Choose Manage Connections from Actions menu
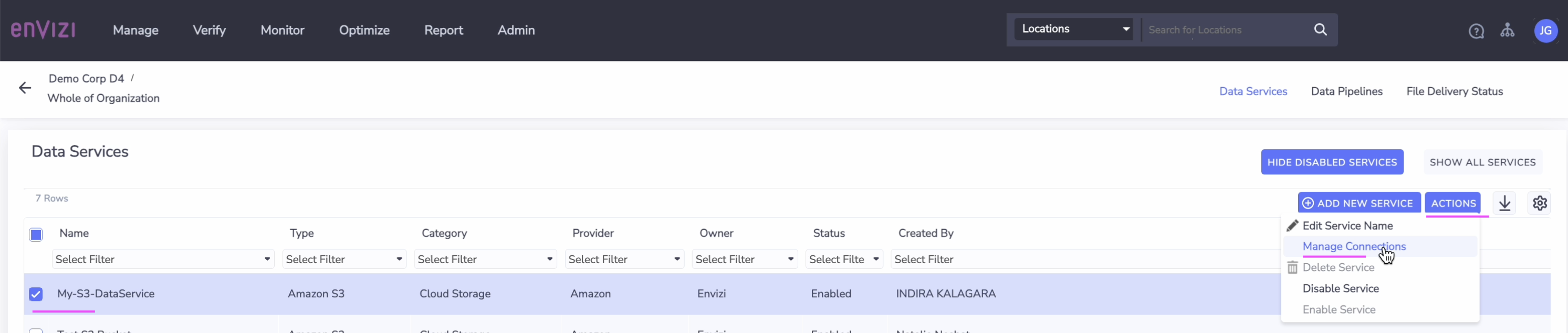This screenshot has width=1568, height=333. tap(1353, 246)
